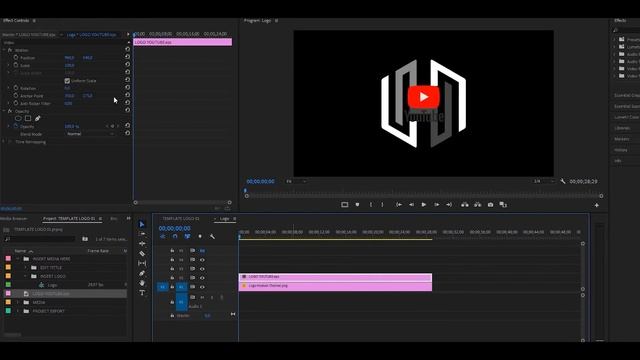This screenshot has width=640, height=360.
Task: Open the Button Editor plus icon
Action: (596, 205)
